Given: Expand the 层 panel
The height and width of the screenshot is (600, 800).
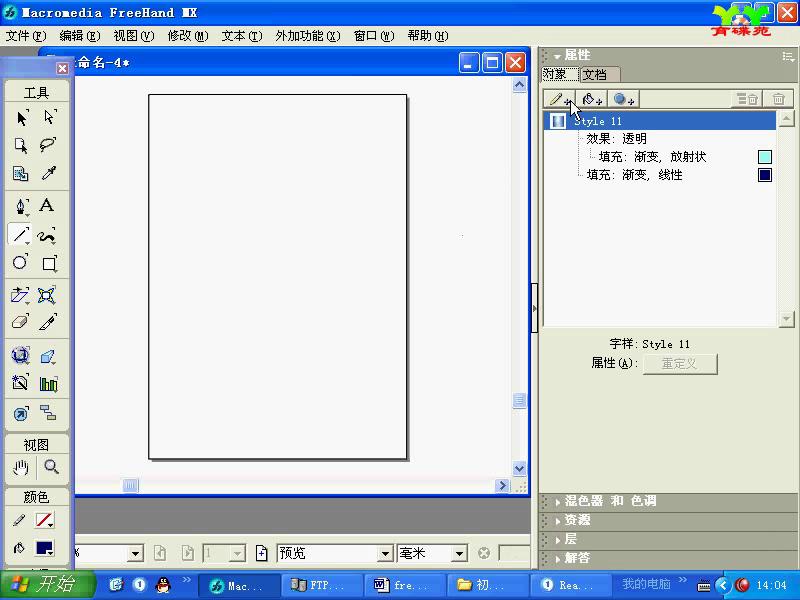Looking at the screenshot, I should point(558,540).
